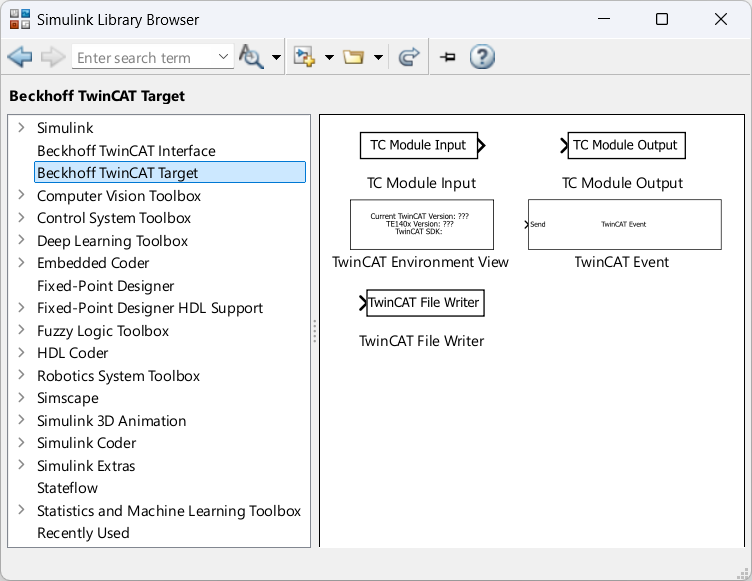Expand the Computer Vision Toolbox node

(x=21, y=195)
